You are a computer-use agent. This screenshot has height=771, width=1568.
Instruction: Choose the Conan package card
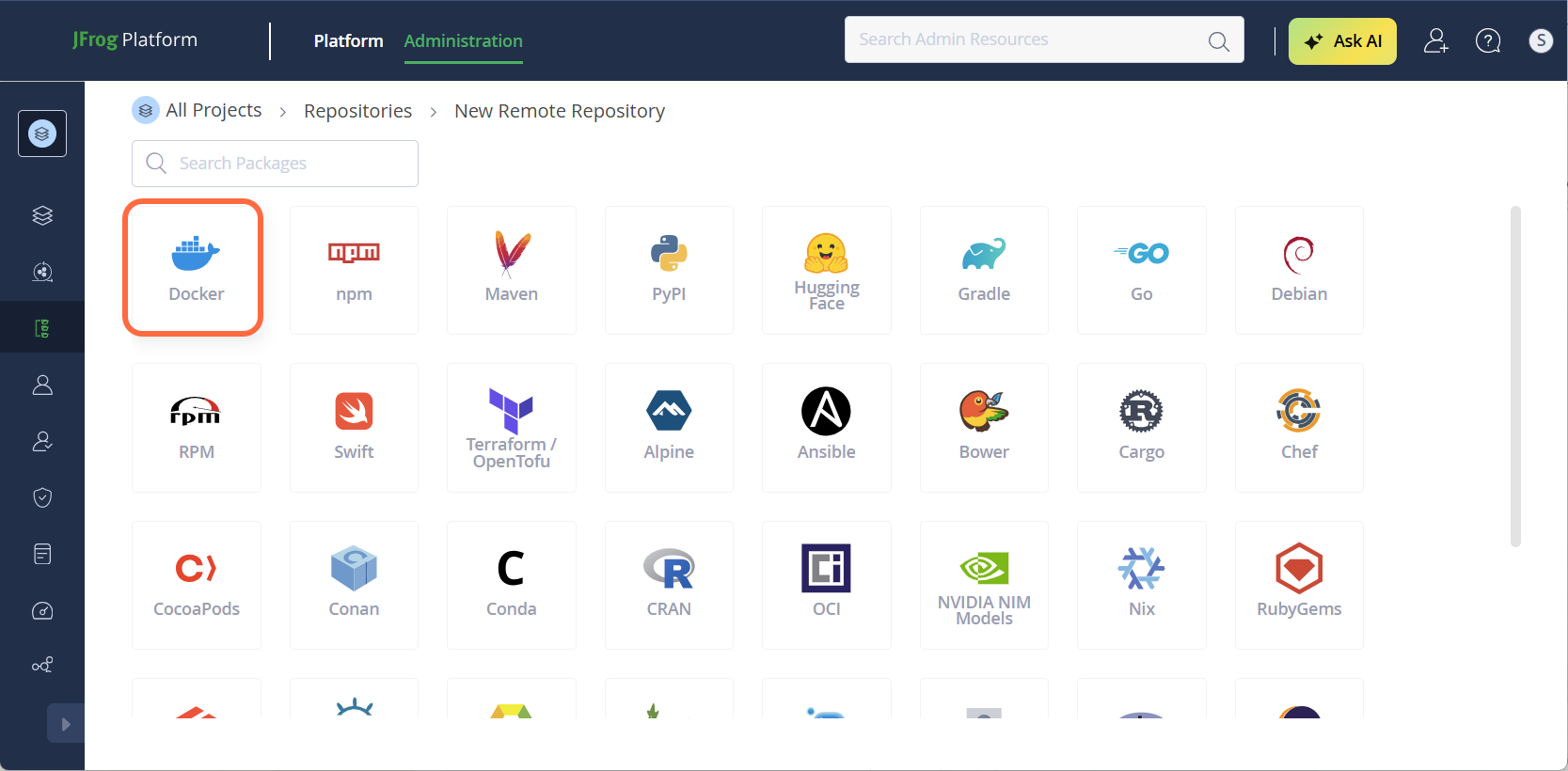point(354,586)
